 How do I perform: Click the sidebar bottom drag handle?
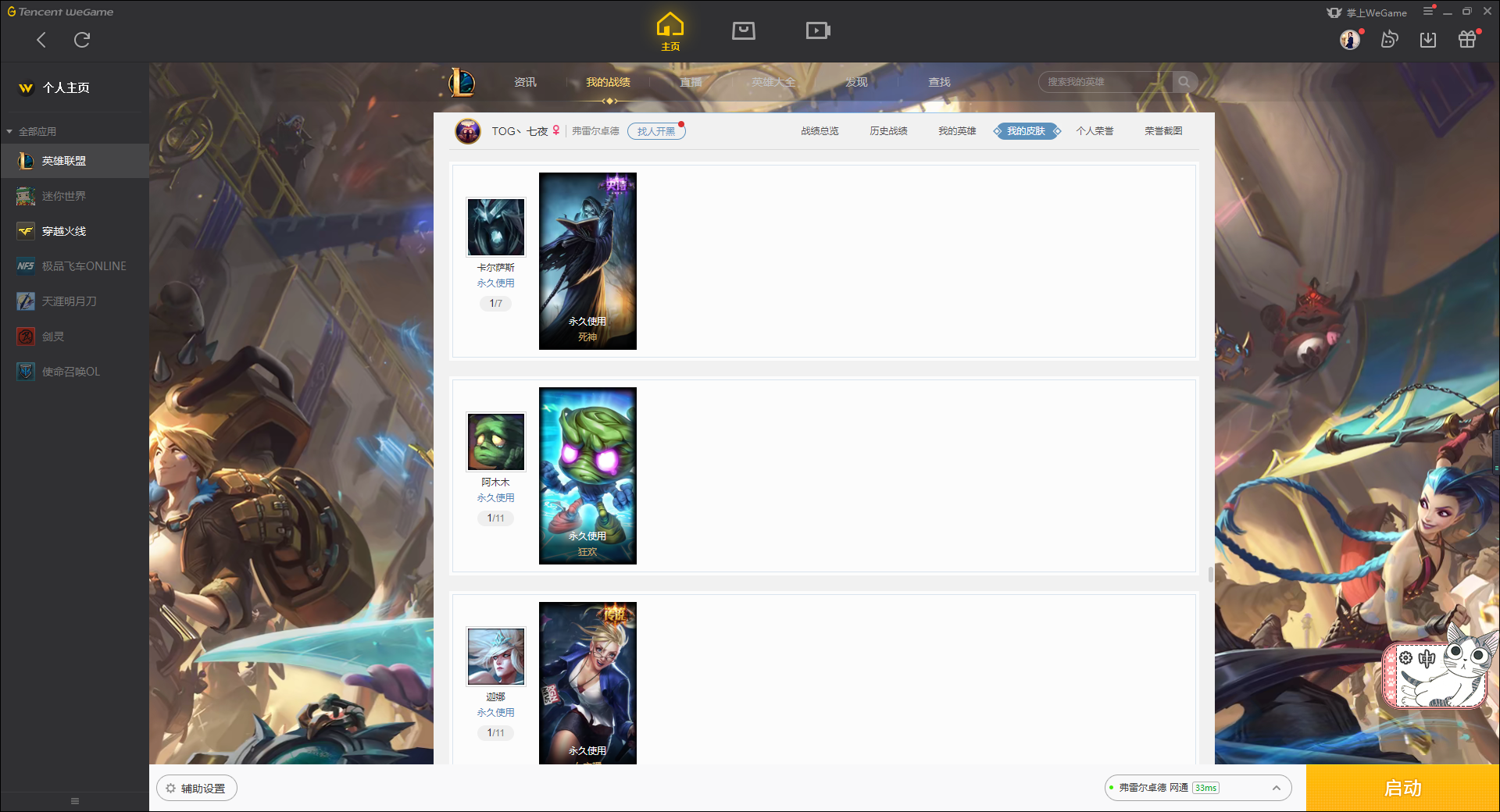tap(75, 801)
